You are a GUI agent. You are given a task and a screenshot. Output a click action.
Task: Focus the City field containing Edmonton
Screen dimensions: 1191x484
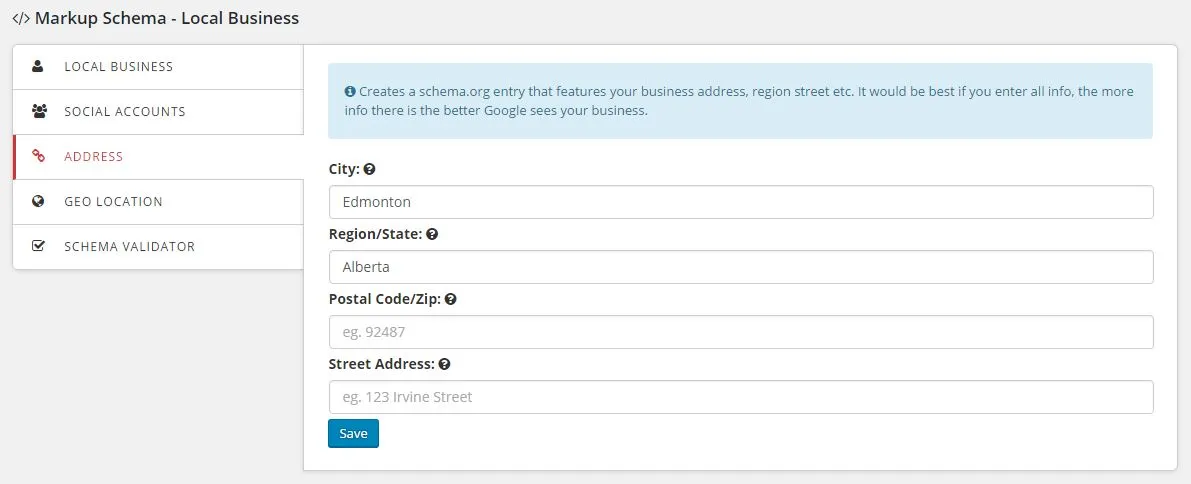[741, 202]
